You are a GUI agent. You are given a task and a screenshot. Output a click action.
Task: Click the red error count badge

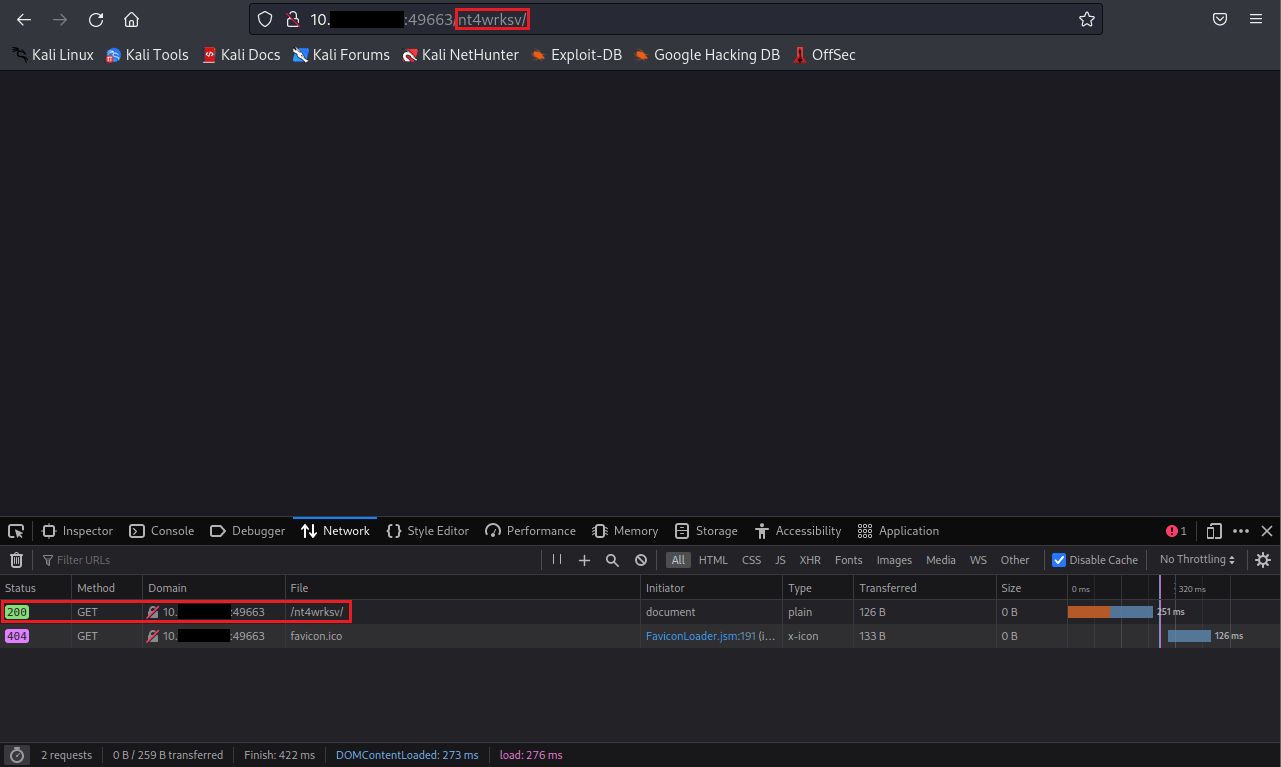(x=1176, y=531)
